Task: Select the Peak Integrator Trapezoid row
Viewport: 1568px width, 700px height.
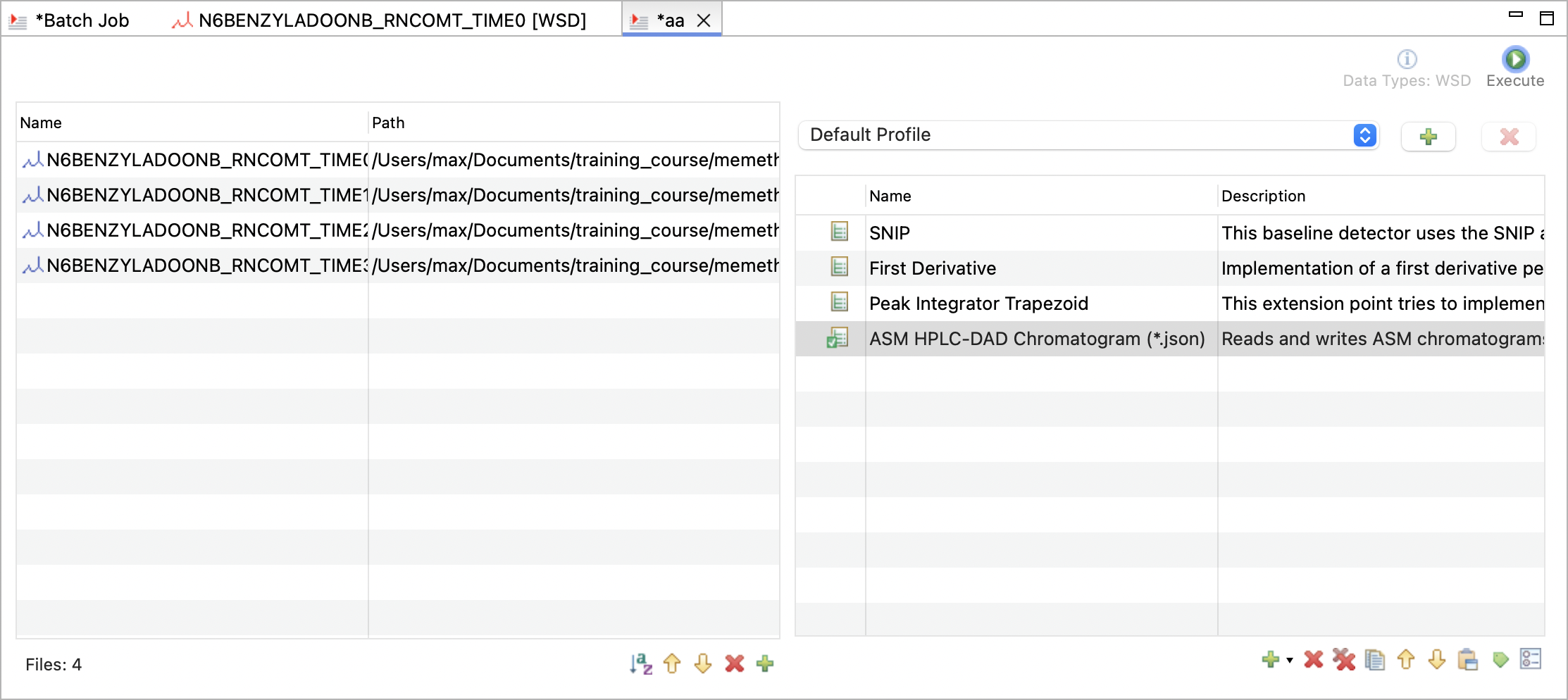Action: tap(1170, 304)
